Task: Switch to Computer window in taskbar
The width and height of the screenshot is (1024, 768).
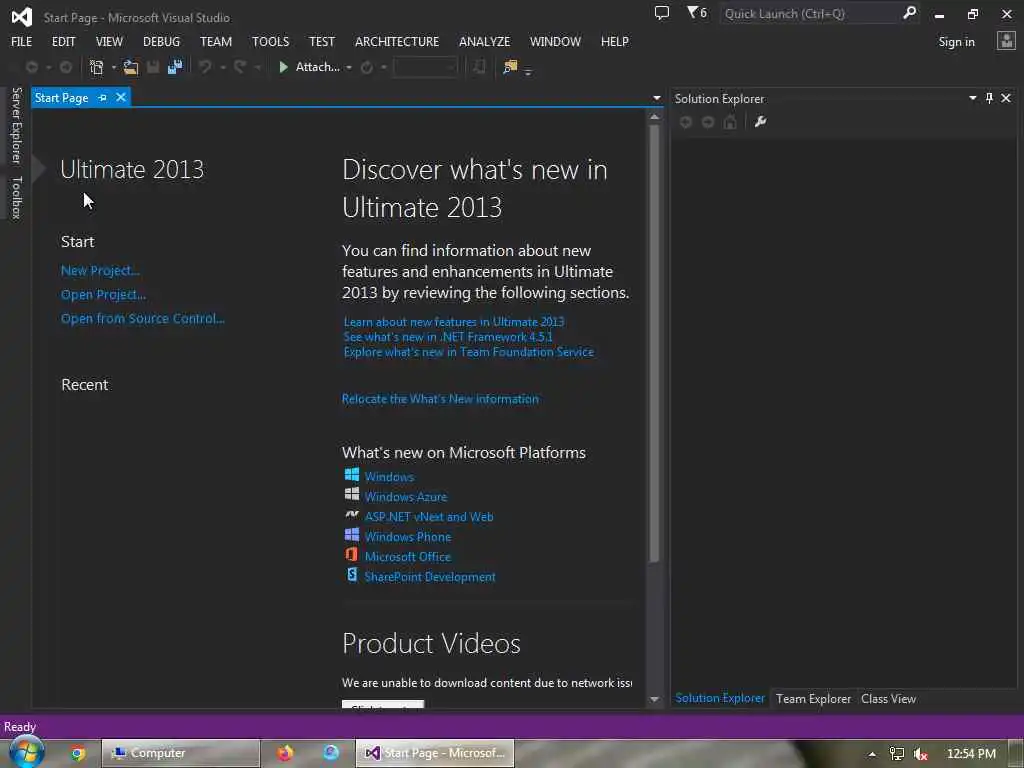Action: (181, 753)
